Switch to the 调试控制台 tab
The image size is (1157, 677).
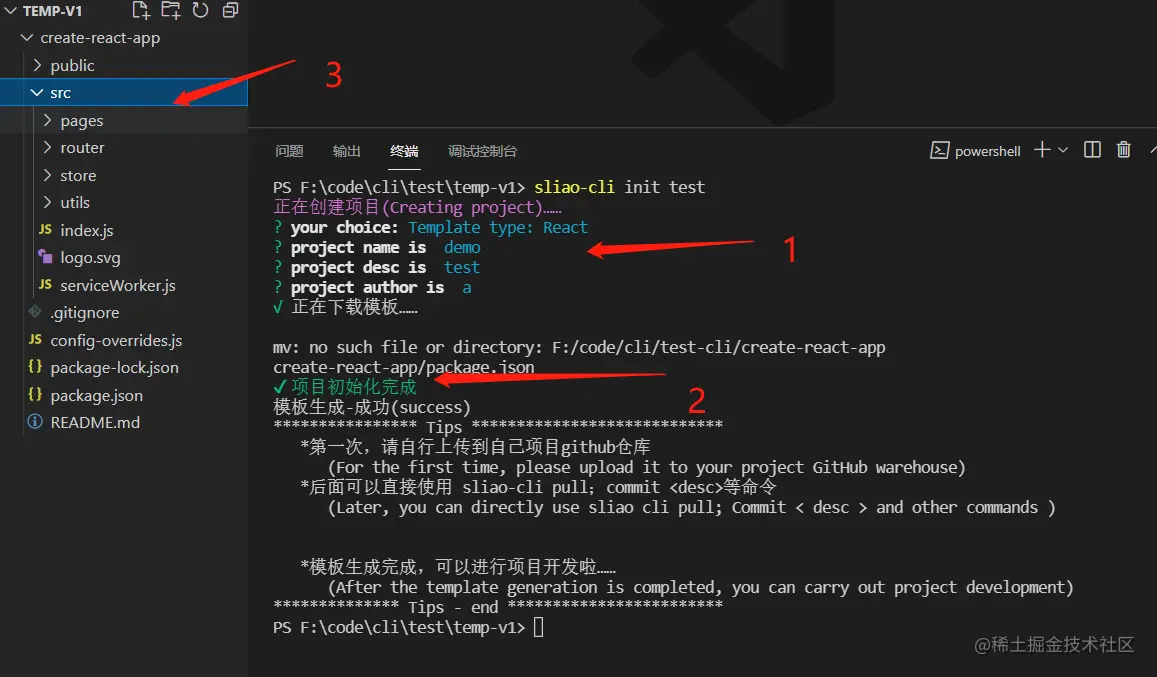point(483,151)
